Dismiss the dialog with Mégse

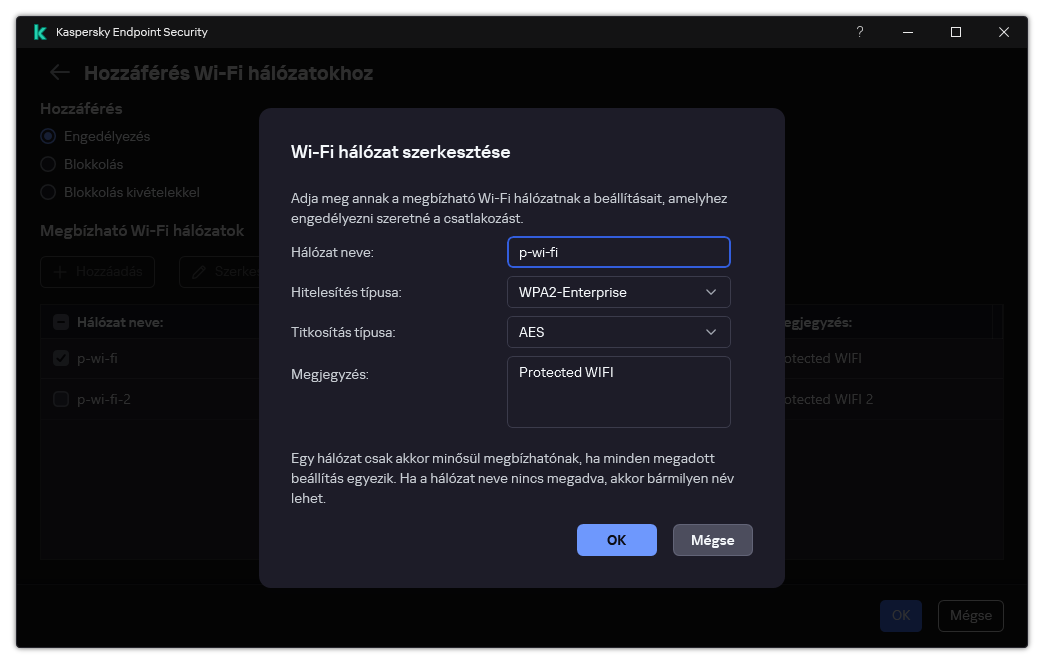point(712,539)
